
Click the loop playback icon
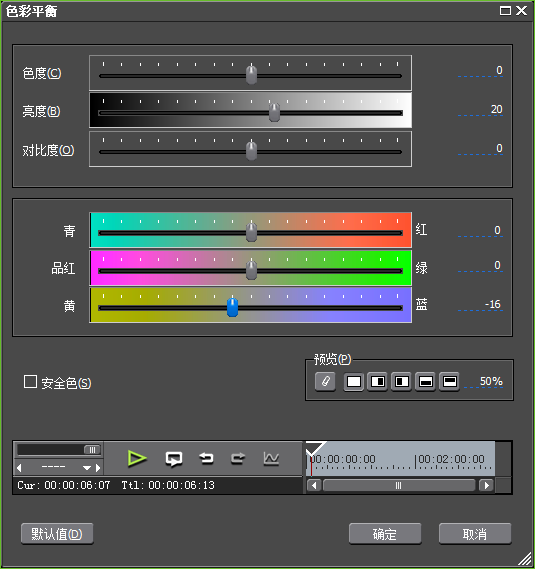(174, 459)
